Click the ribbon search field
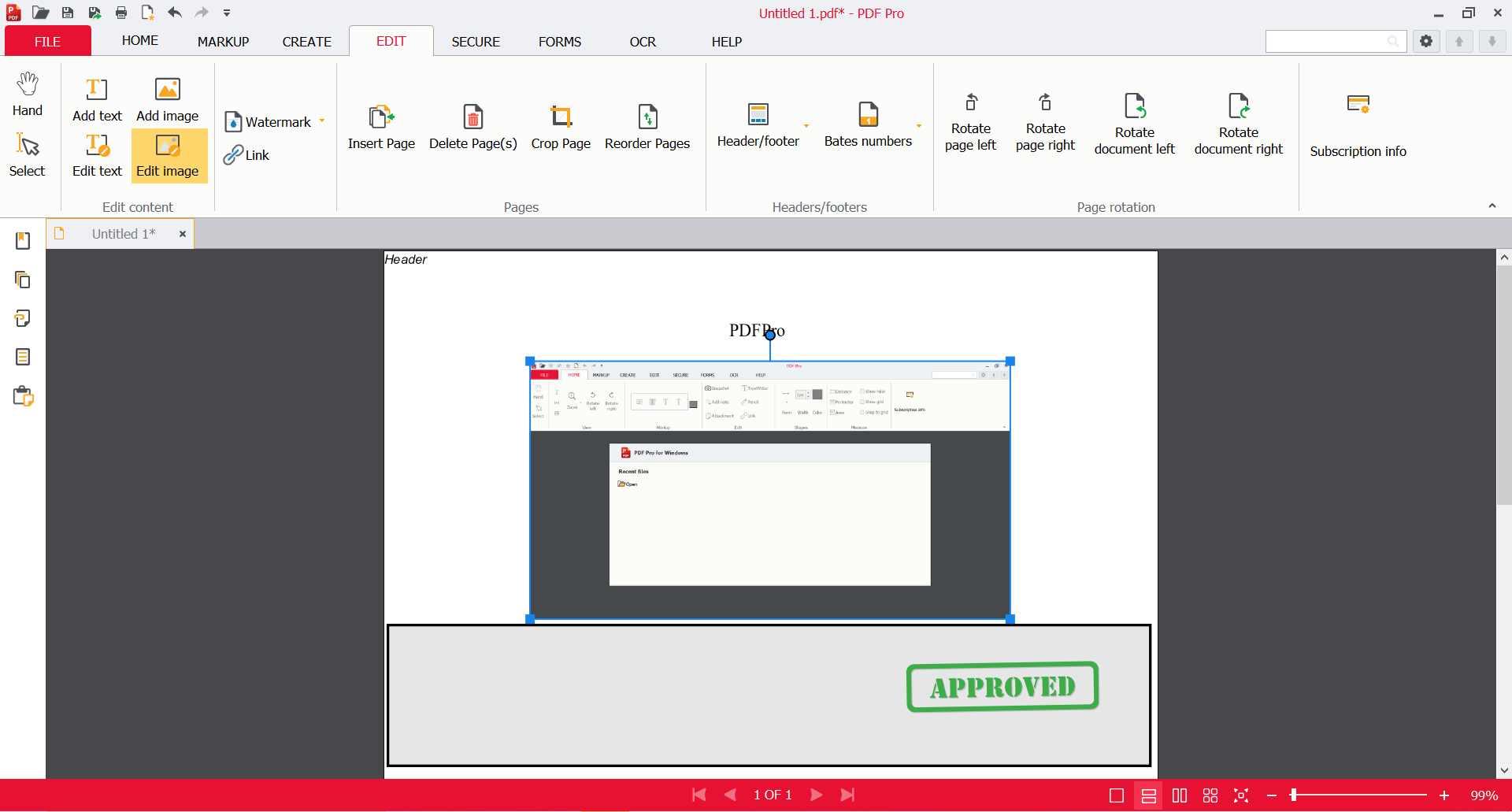The height and width of the screenshot is (812, 1512). (1336, 41)
